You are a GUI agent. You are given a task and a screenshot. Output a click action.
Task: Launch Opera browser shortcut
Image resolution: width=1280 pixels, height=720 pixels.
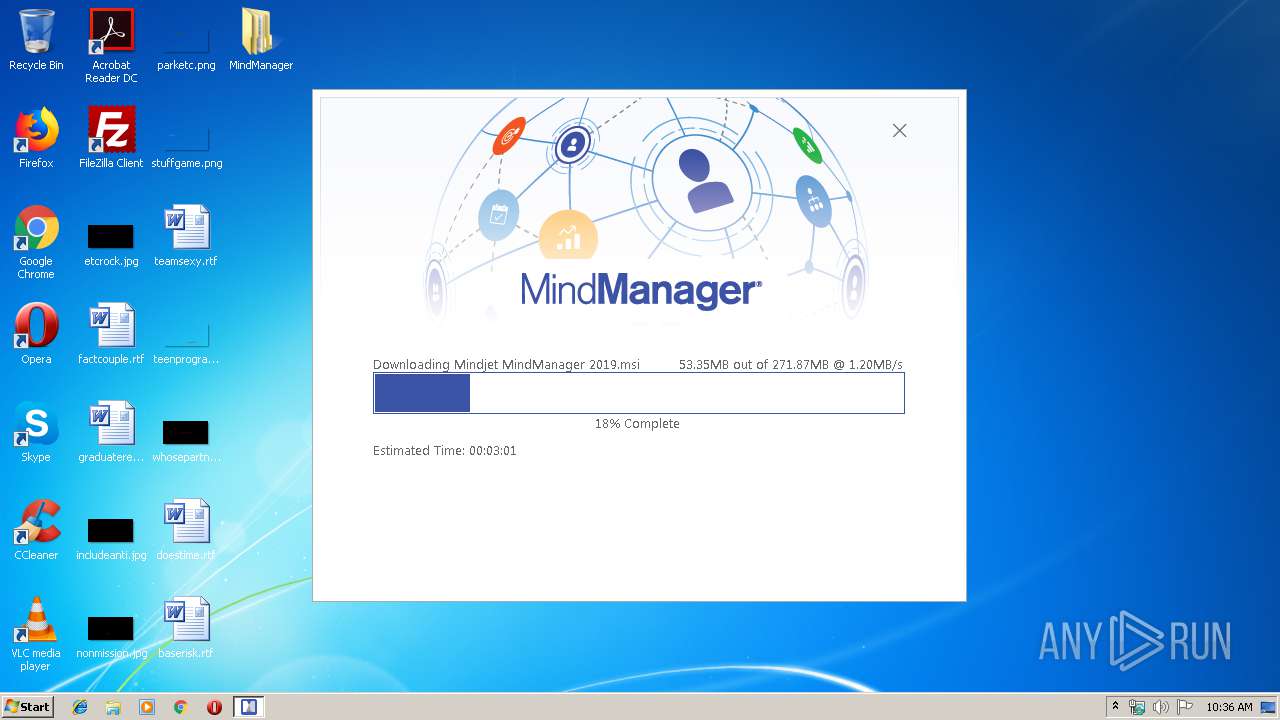click(x=36, y=334)
